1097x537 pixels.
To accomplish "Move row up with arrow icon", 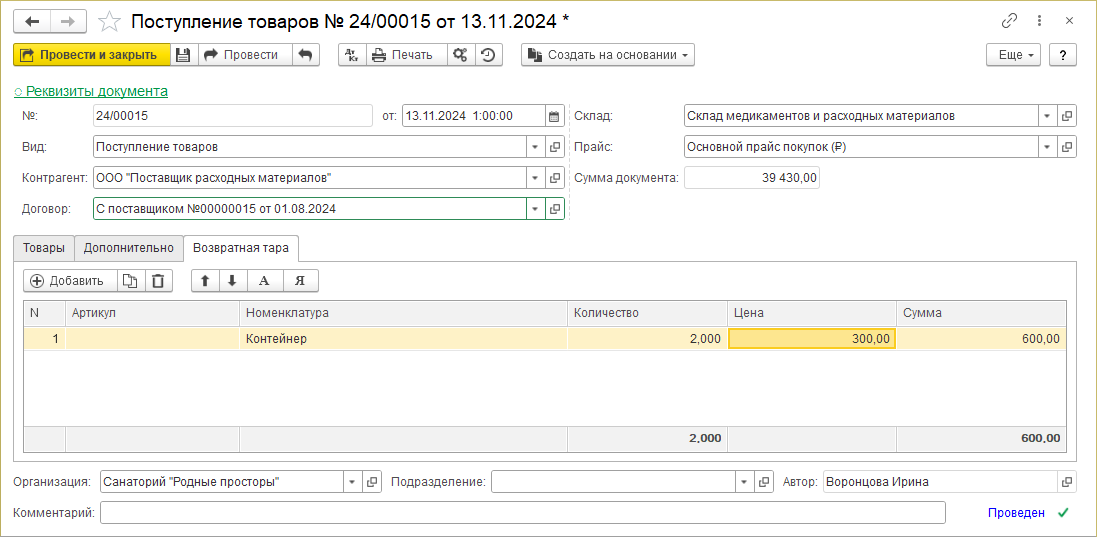I will pos(205,281).
